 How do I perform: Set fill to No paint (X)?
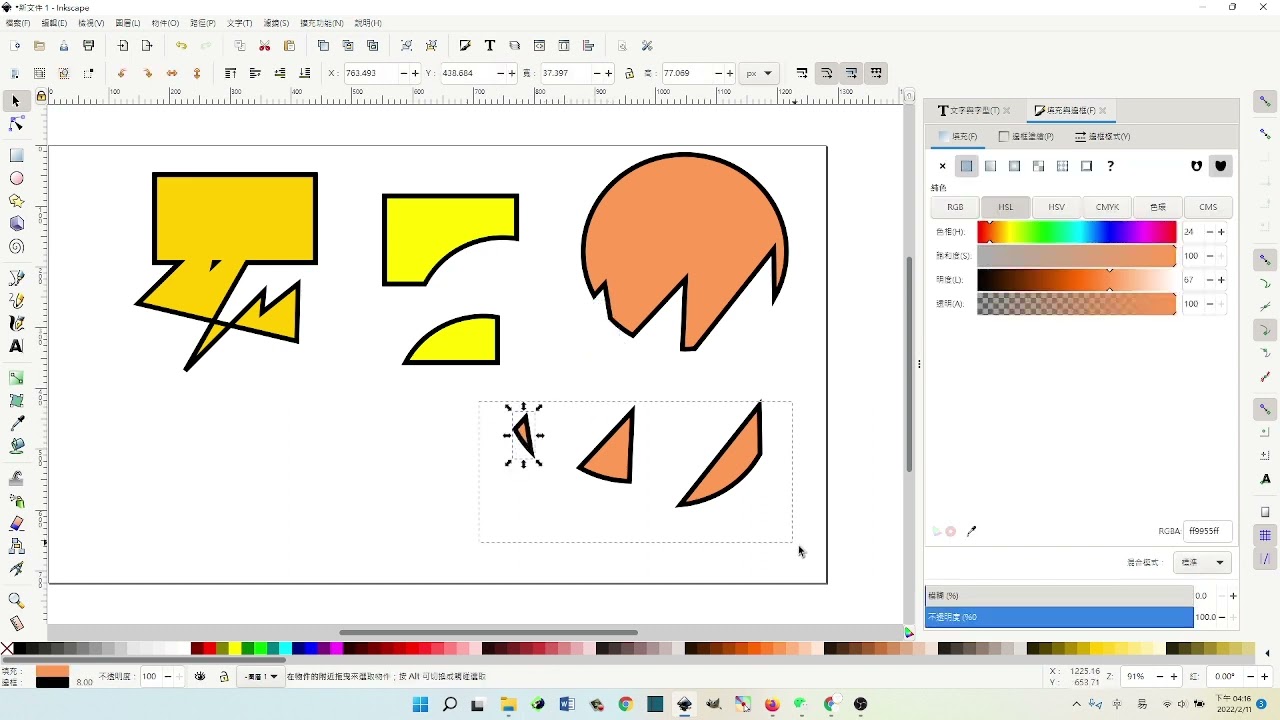tap(942, 166)
